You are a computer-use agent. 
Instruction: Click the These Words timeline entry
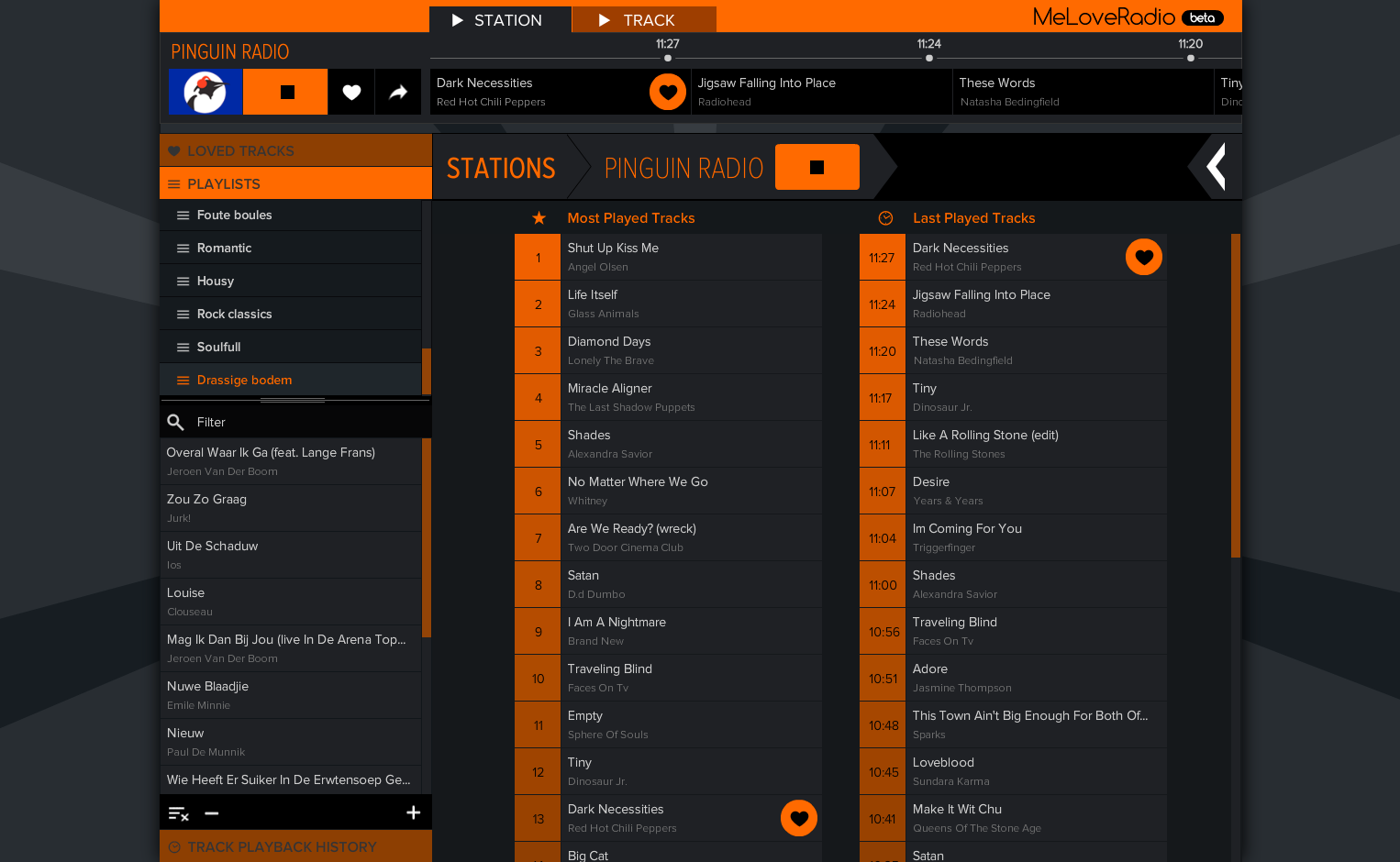(1083, 92)
